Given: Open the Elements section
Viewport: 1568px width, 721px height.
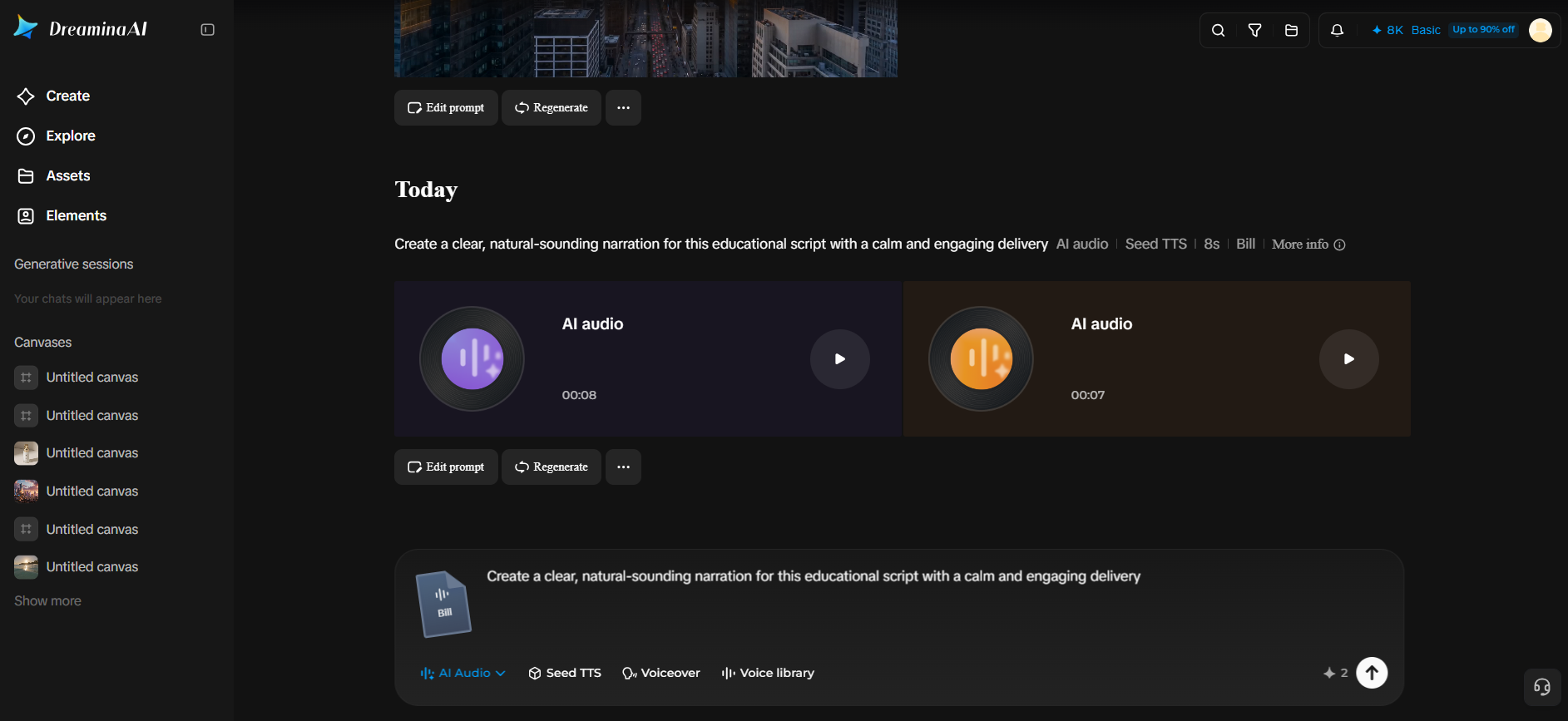Looking at the screenshot, I should pyautogui.click(x=62, y=215).
